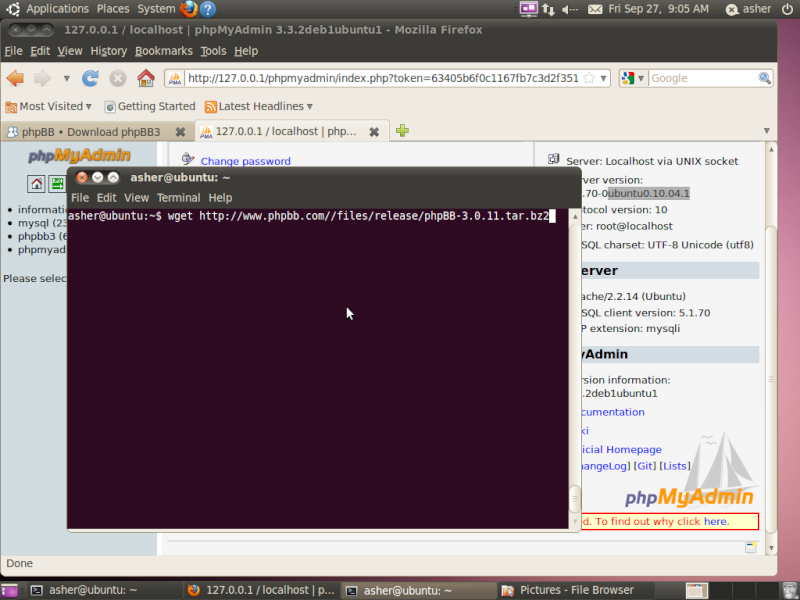800x600 pixels.
Task: Click the 'here' link in warning box
Action: point(715,521)
